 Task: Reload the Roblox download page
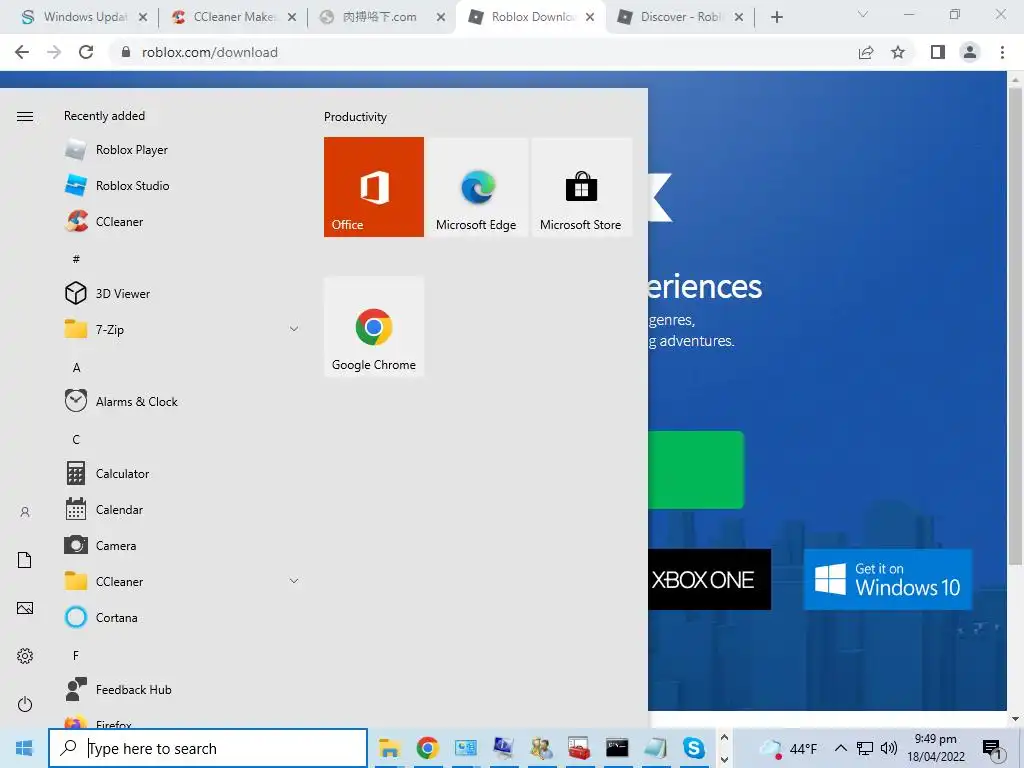pos(86,52)
